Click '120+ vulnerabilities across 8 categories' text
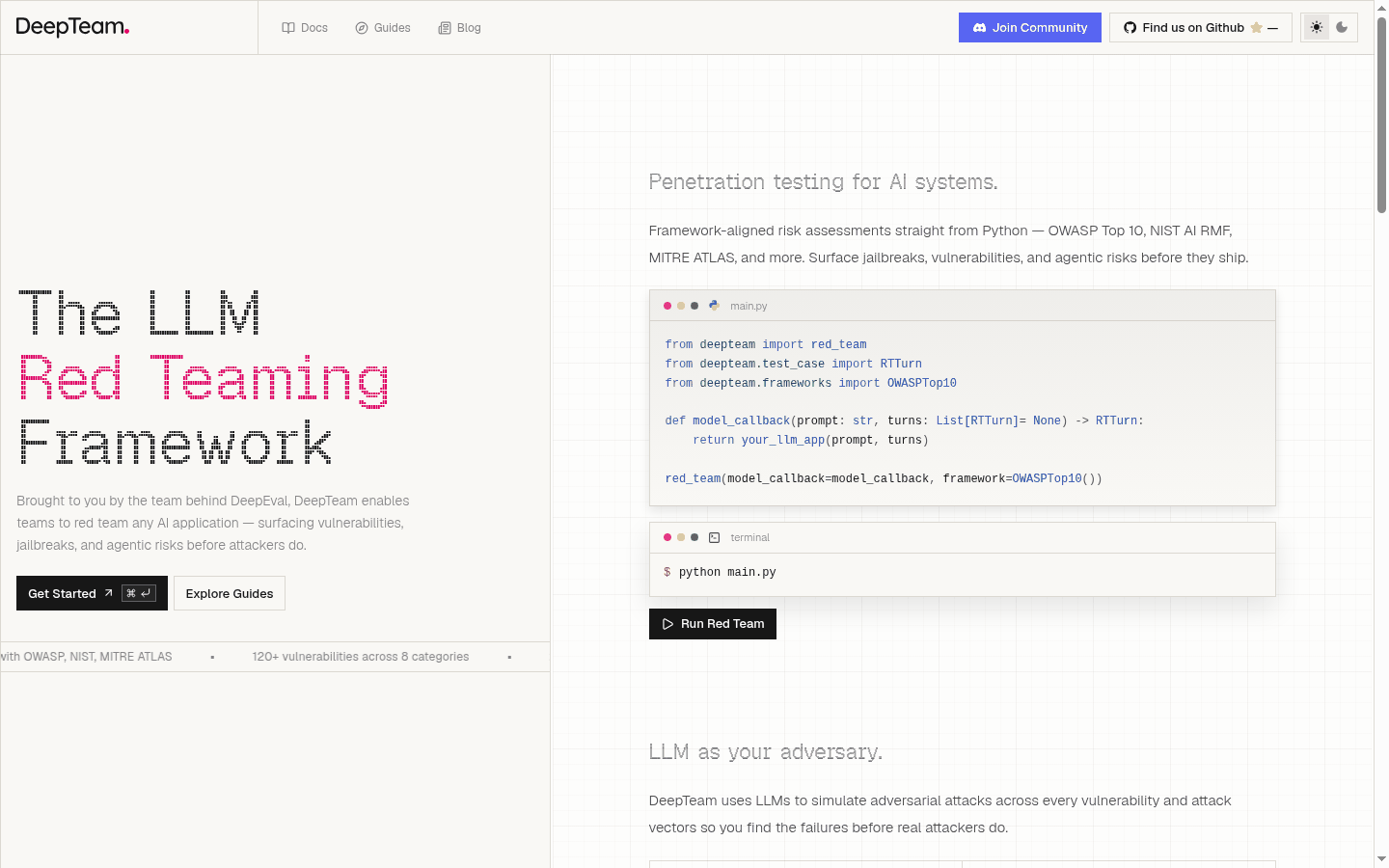Image resolution: width=1389 pixels, height=868 pixels. point(361,657)
